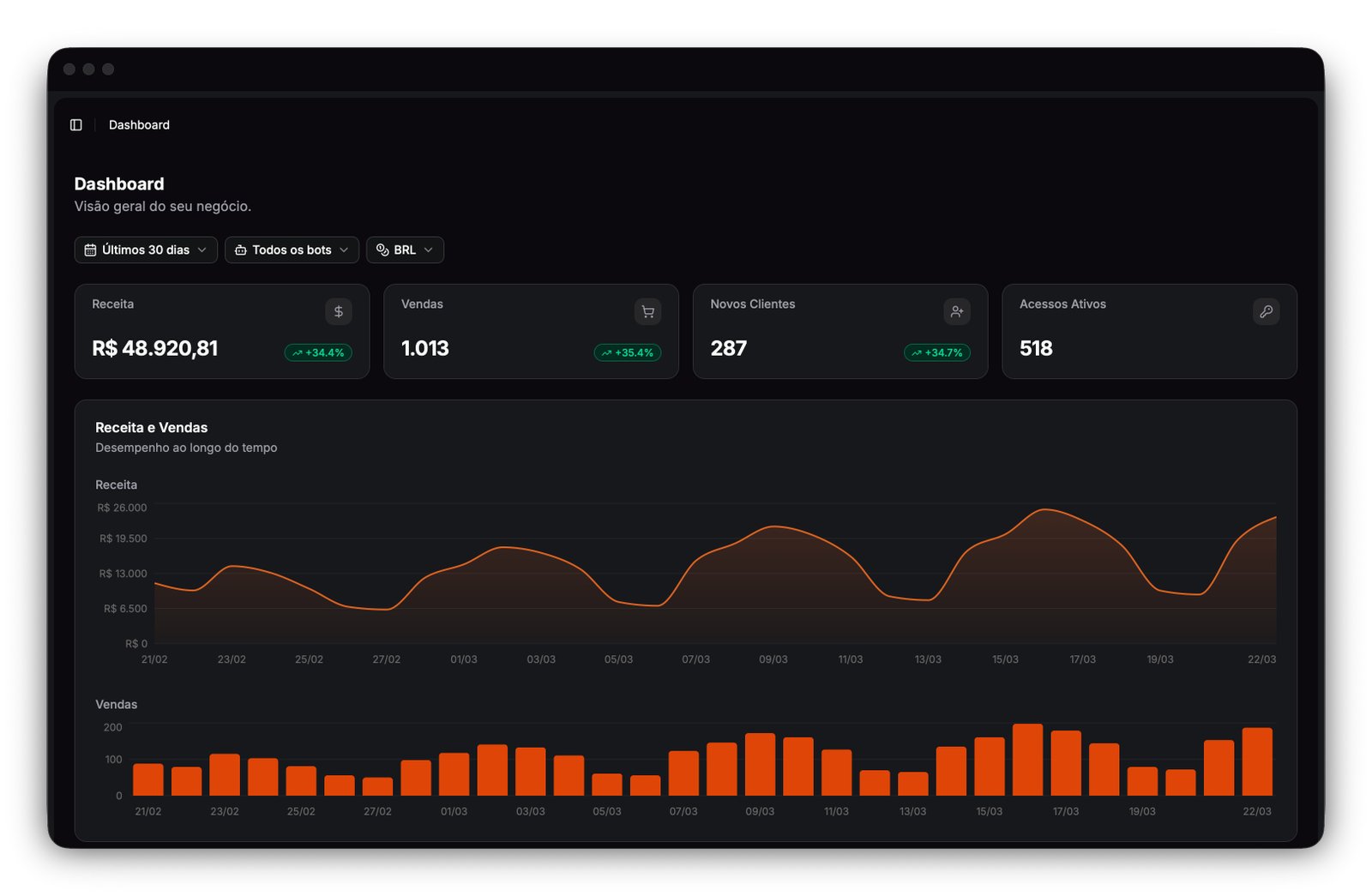Click the first sales bar at 21/02
This screenshot has width=1372, height=896.
click(148, 779)
